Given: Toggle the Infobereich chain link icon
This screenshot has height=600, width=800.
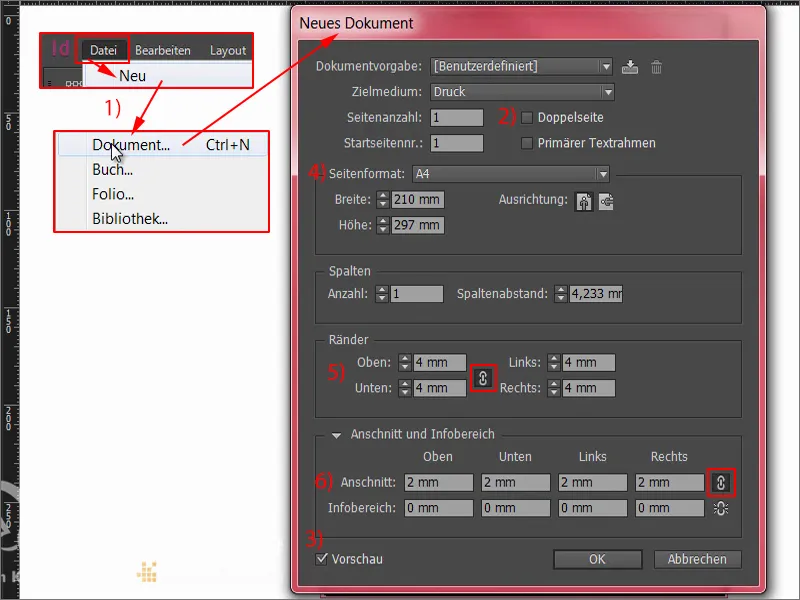Looking at the screenshot, I should [x=721, y=508].
